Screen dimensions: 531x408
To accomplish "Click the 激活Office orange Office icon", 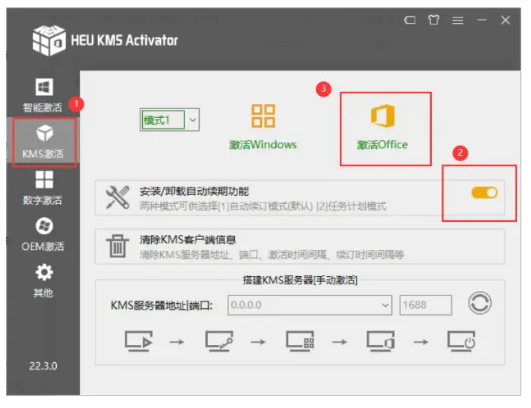I will [x=383, y=116].
